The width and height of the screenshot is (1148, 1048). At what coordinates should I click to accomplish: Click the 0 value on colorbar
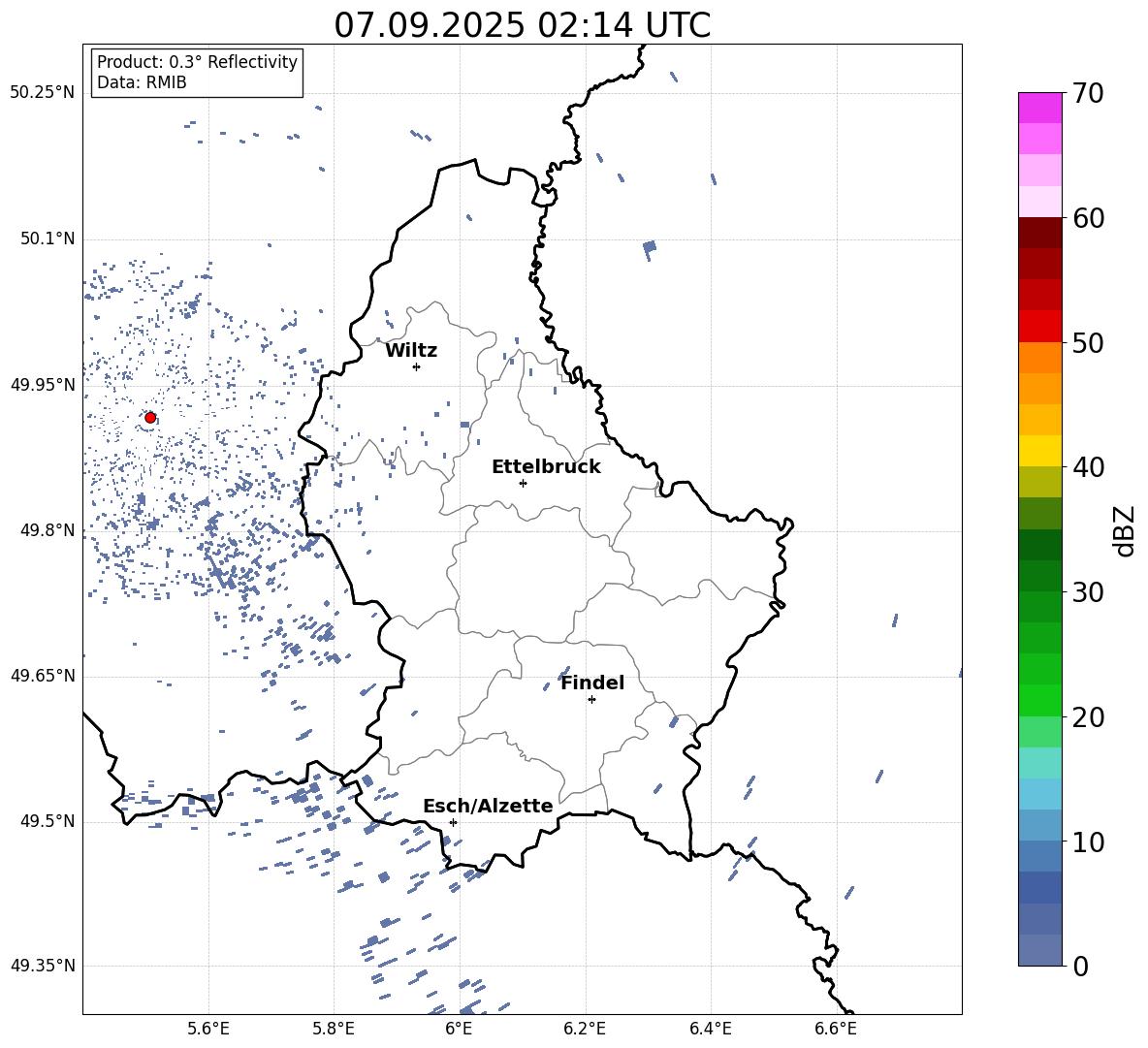pos(1080,966)
